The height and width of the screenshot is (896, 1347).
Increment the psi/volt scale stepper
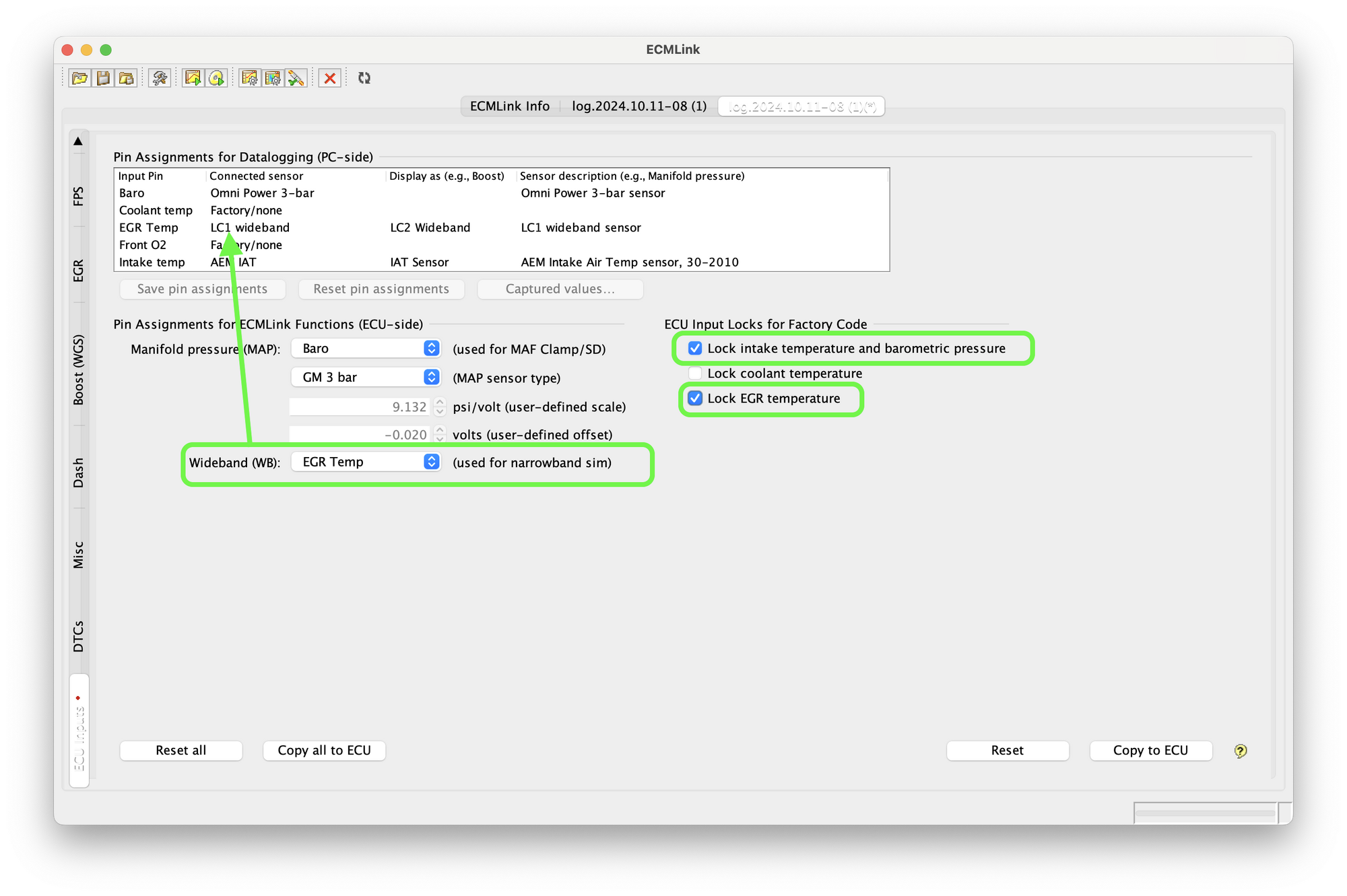pos(440,402)
